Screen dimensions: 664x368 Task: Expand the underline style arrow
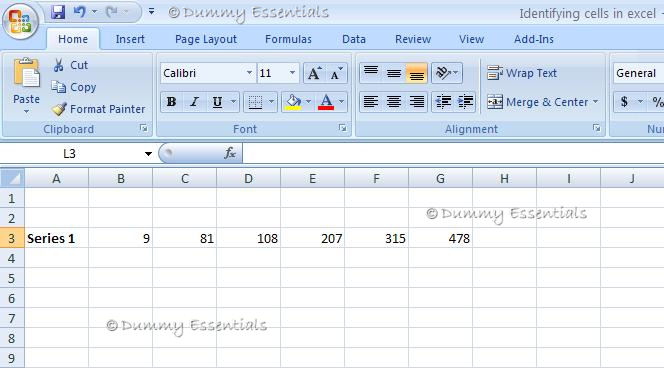click(233, 102)
